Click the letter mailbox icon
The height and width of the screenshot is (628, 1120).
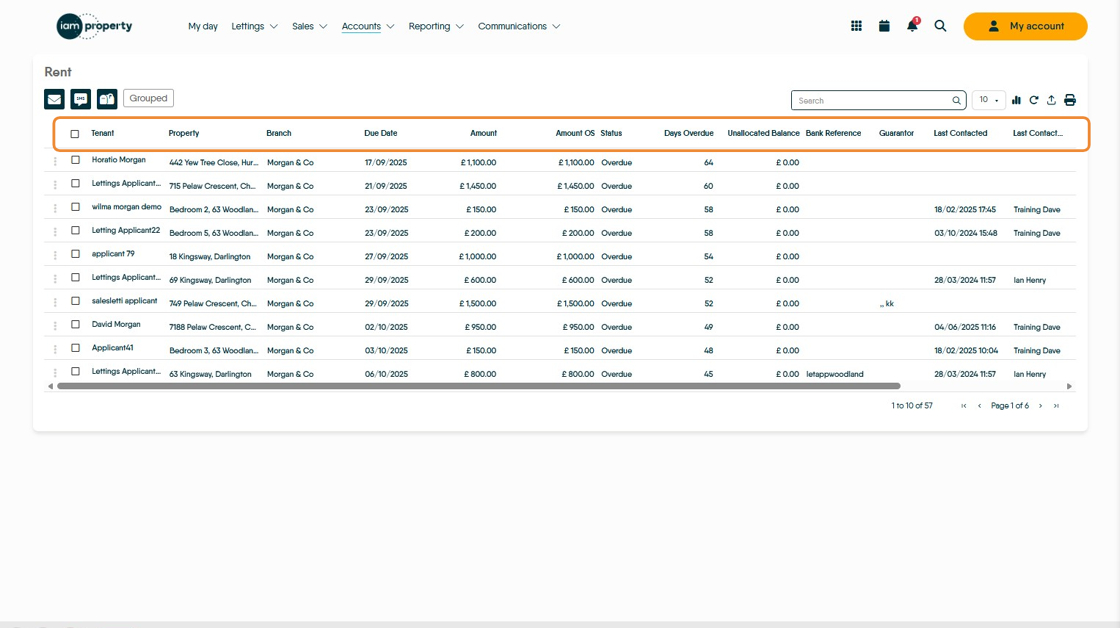pos(107,99)
